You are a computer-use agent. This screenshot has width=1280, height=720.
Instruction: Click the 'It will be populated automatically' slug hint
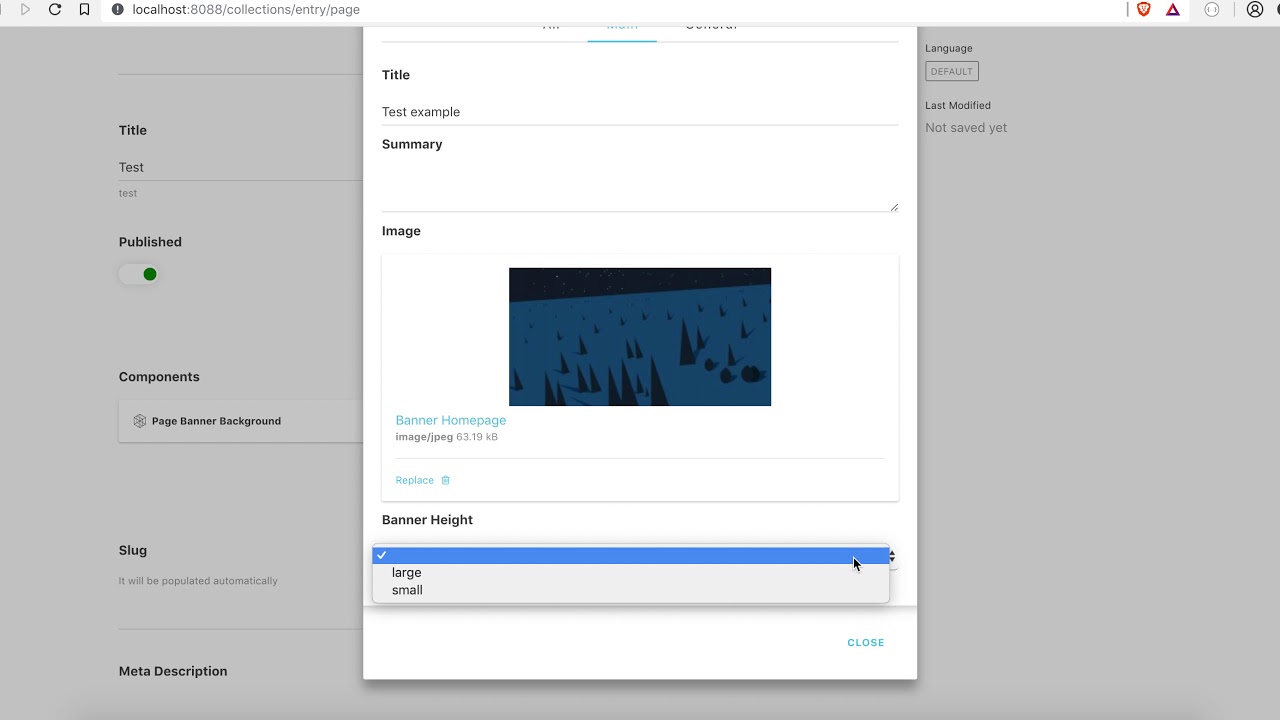pos(198,581)
